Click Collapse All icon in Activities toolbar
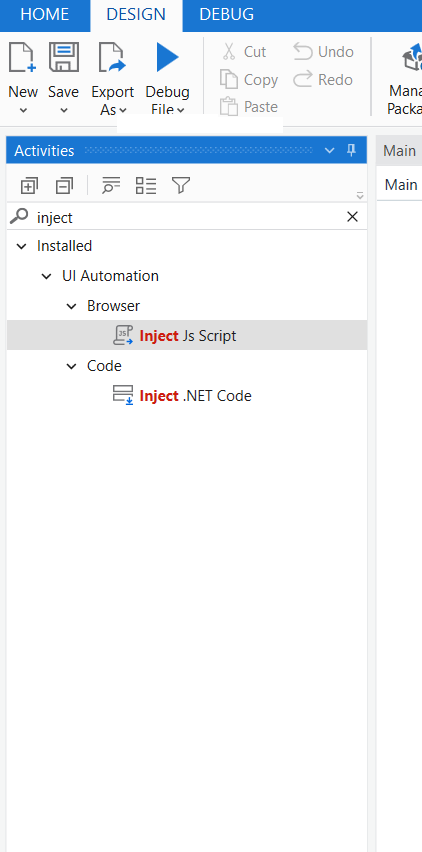Screen dimensions: 422x852 click(64, 186)
